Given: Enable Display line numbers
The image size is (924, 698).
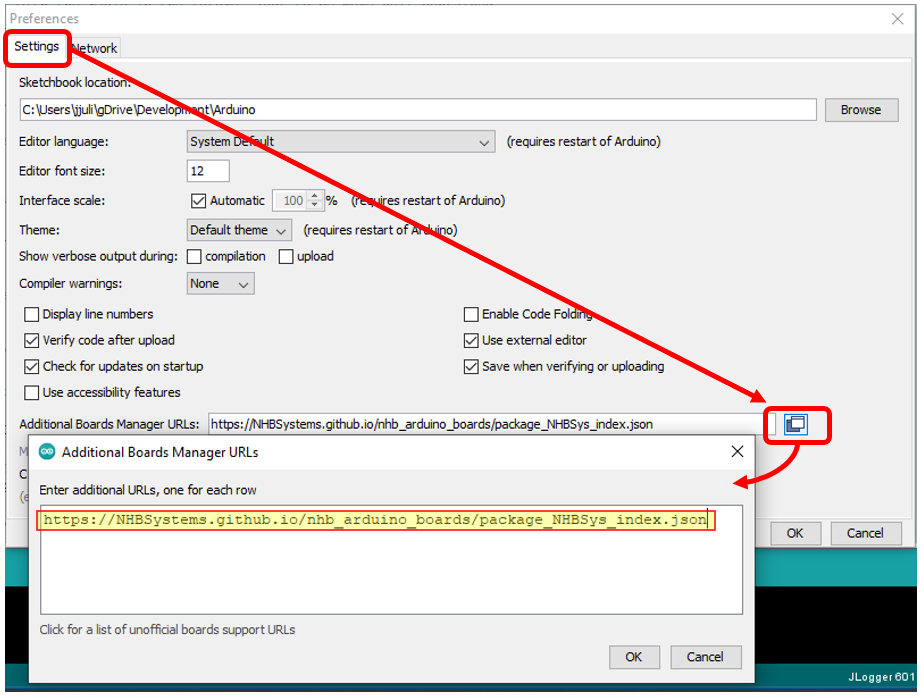Looking at the screenshot, I should (x=31, y=314).
